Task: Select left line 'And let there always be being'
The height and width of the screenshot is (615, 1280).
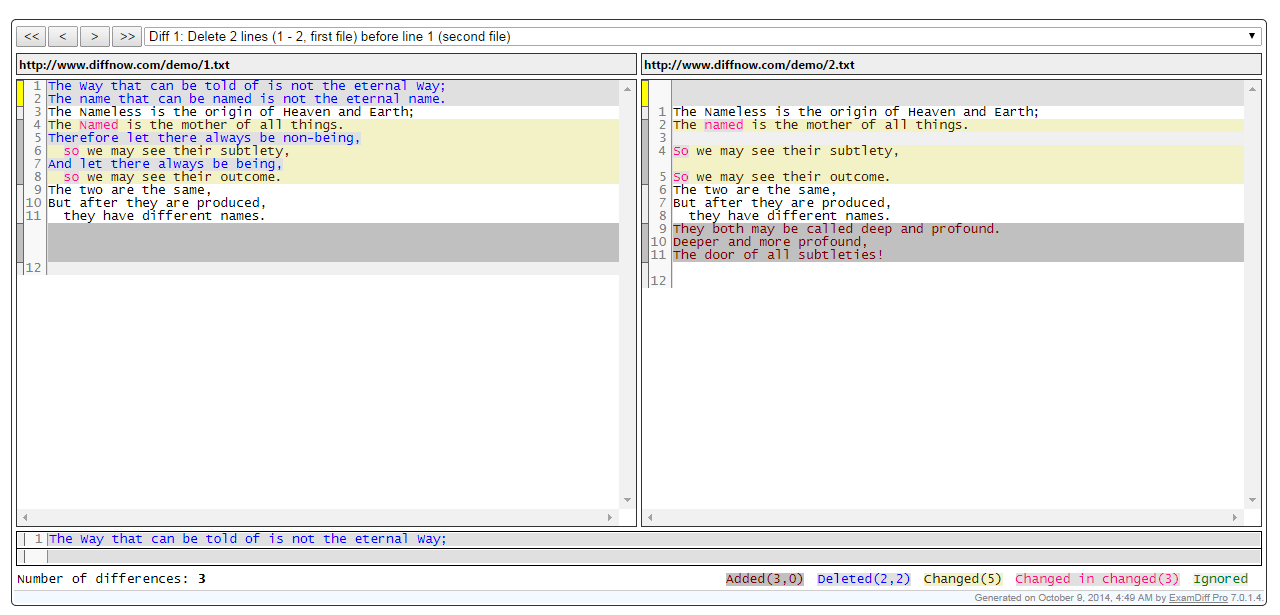Action: coord(165,164)
